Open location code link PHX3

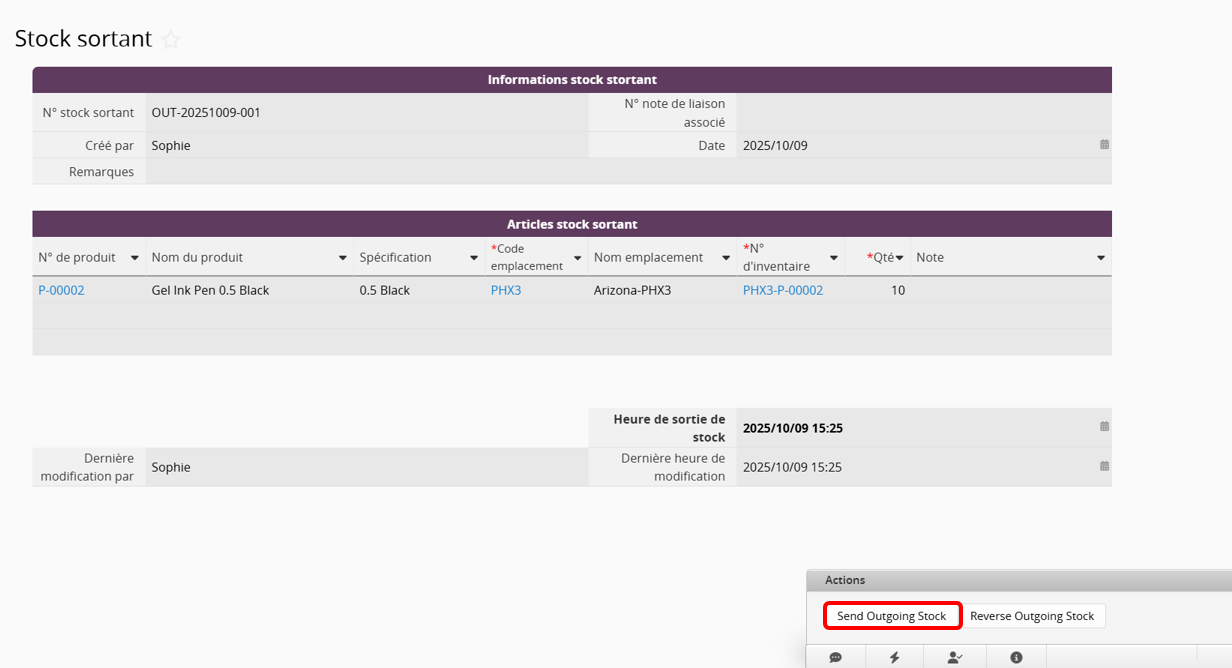pos(505,290)
